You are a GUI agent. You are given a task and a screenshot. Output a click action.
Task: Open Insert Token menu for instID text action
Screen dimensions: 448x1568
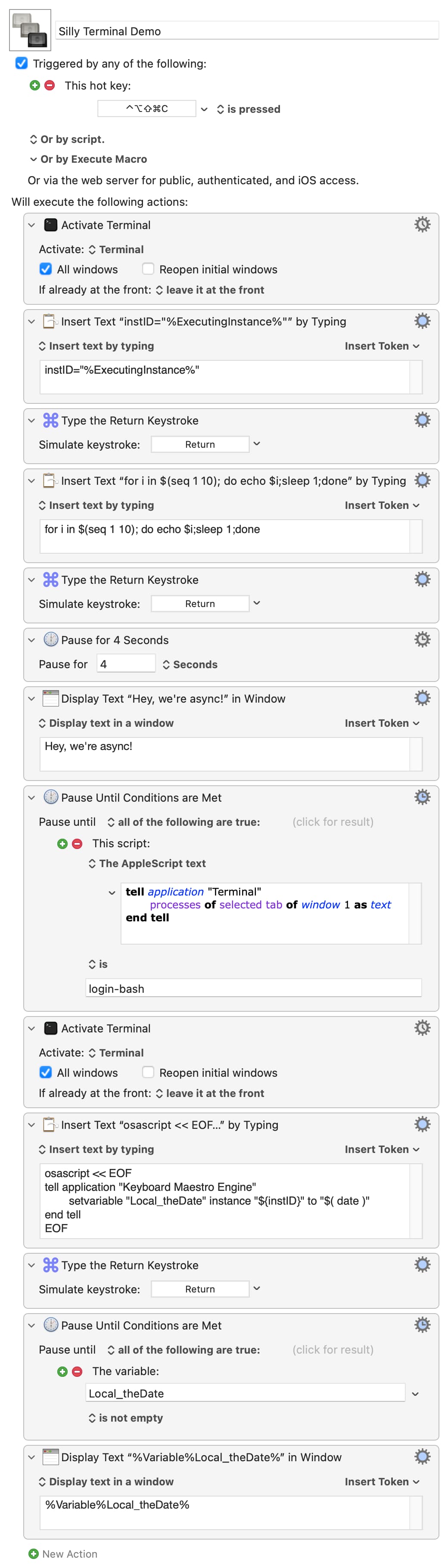382,346
